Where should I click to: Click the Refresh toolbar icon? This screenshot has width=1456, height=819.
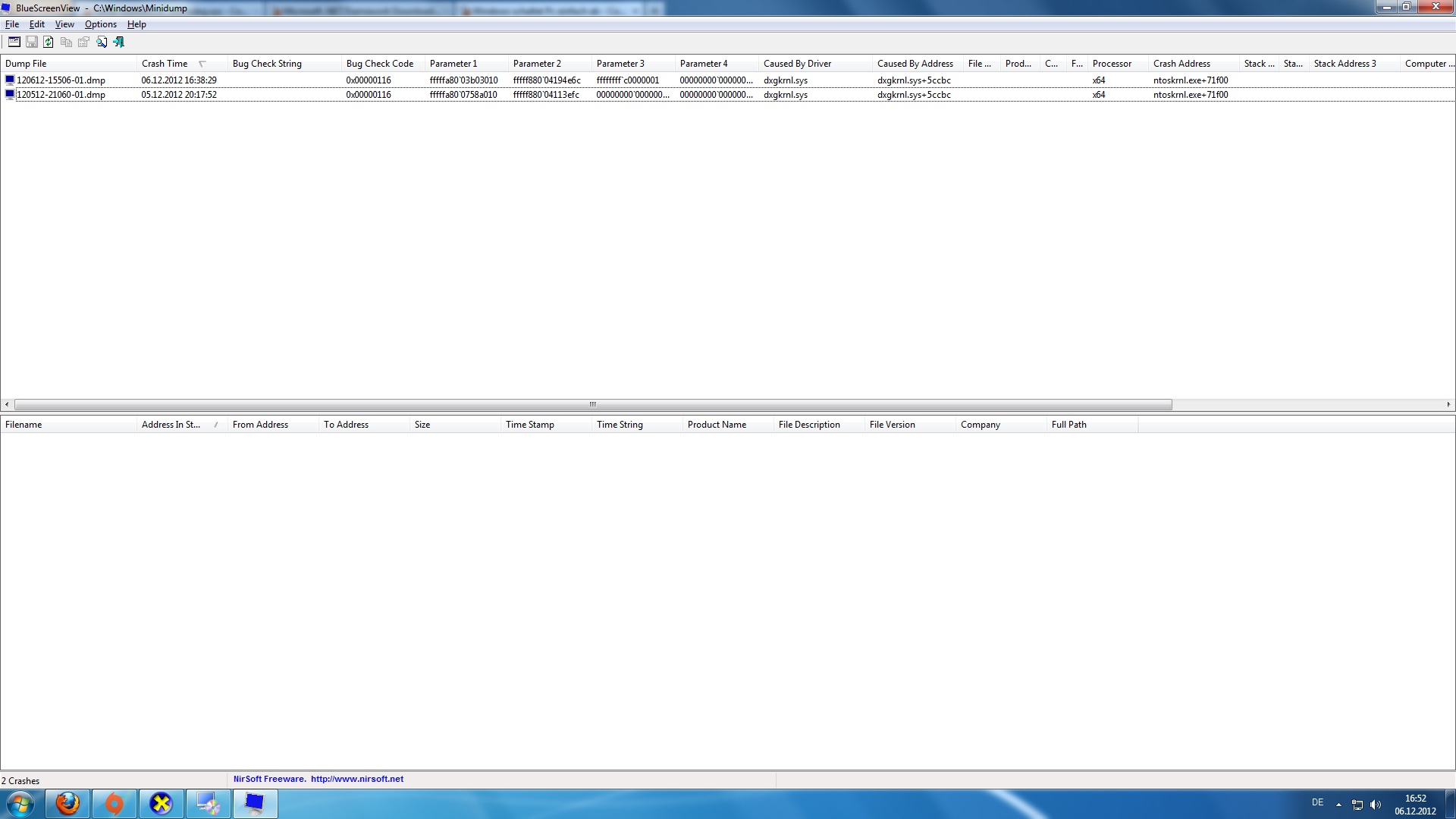click(49, 42)
